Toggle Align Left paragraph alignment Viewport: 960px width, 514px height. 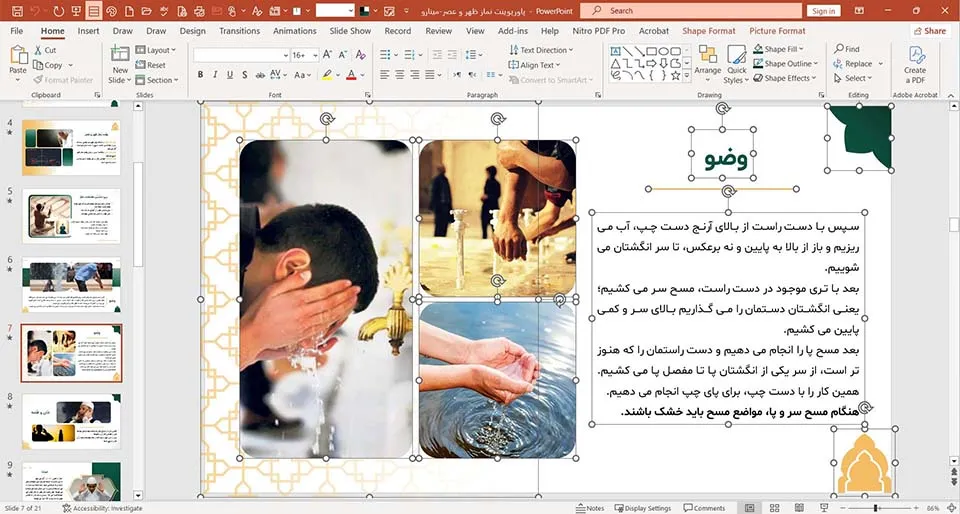coord(384,75)
